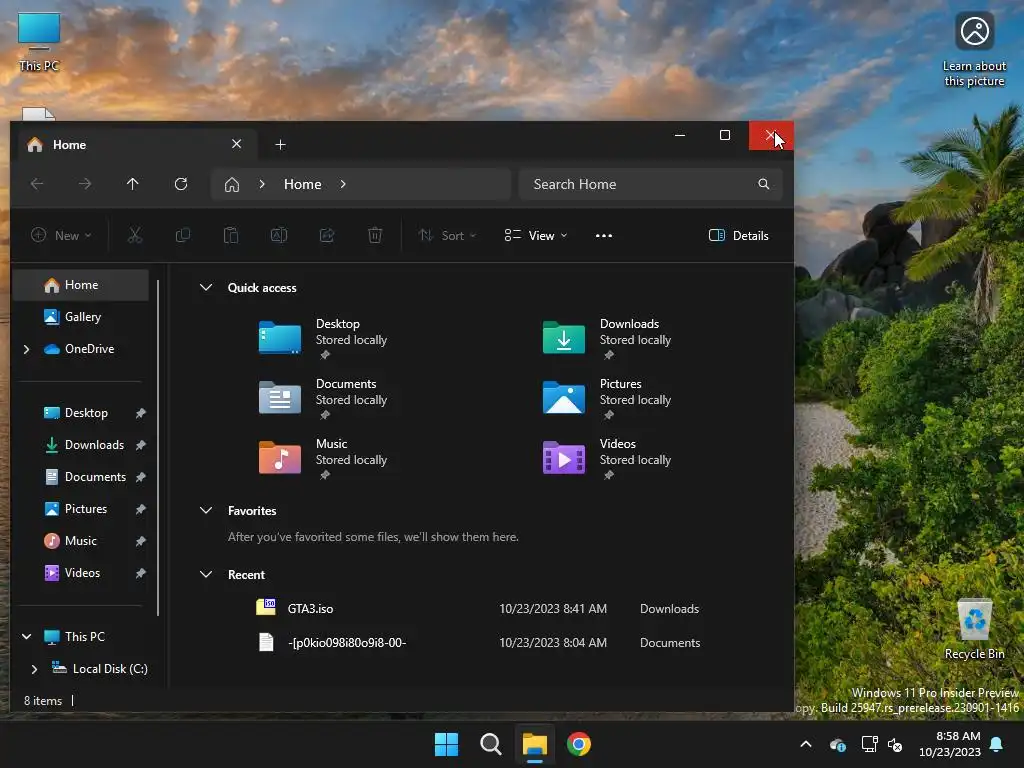Click Home breadcrumb in address bar
The height and width of the screenshot is (768, 1024).
(302, 185)
